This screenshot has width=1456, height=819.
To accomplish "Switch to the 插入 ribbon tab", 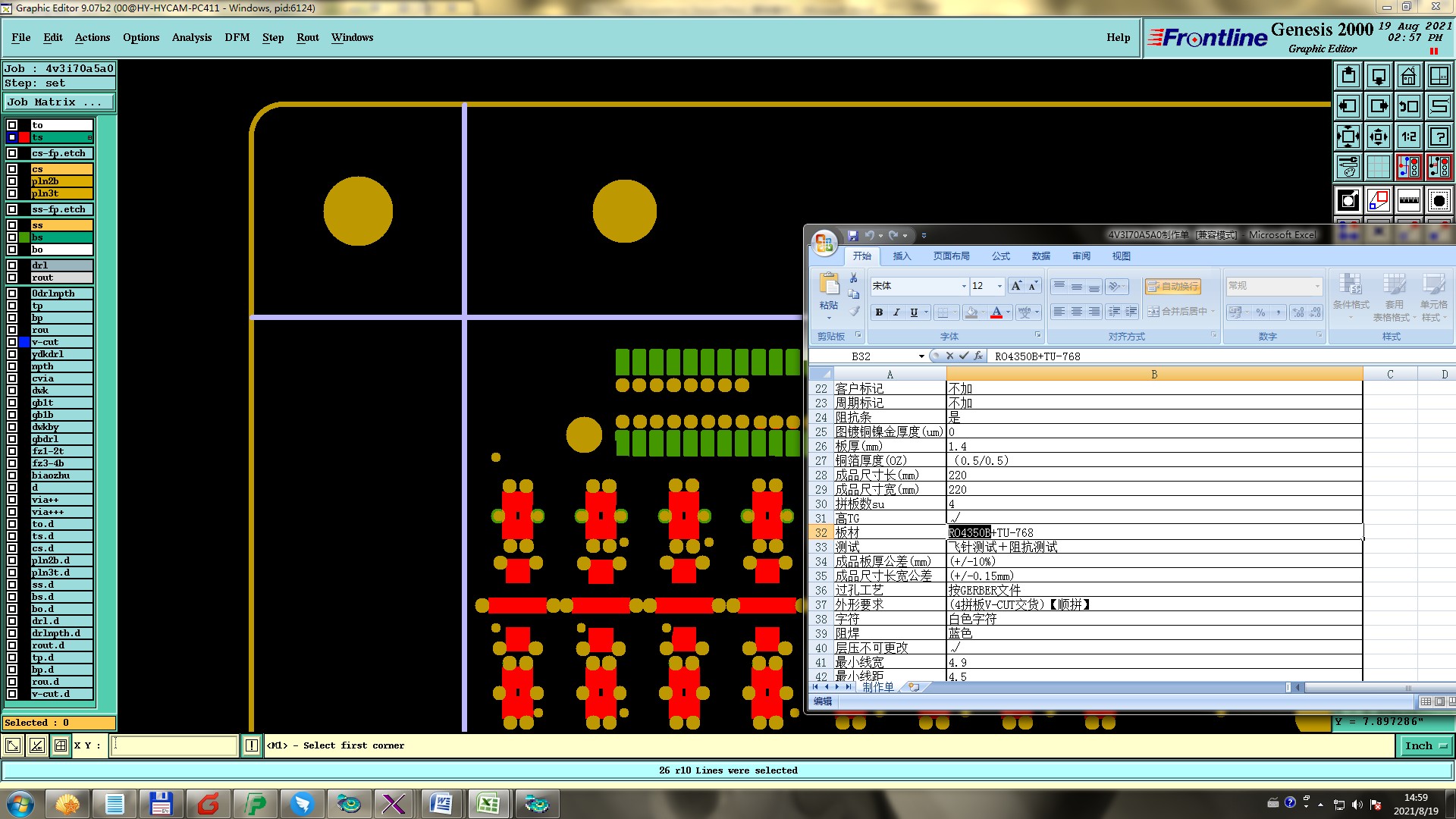I will pos(902,256).
